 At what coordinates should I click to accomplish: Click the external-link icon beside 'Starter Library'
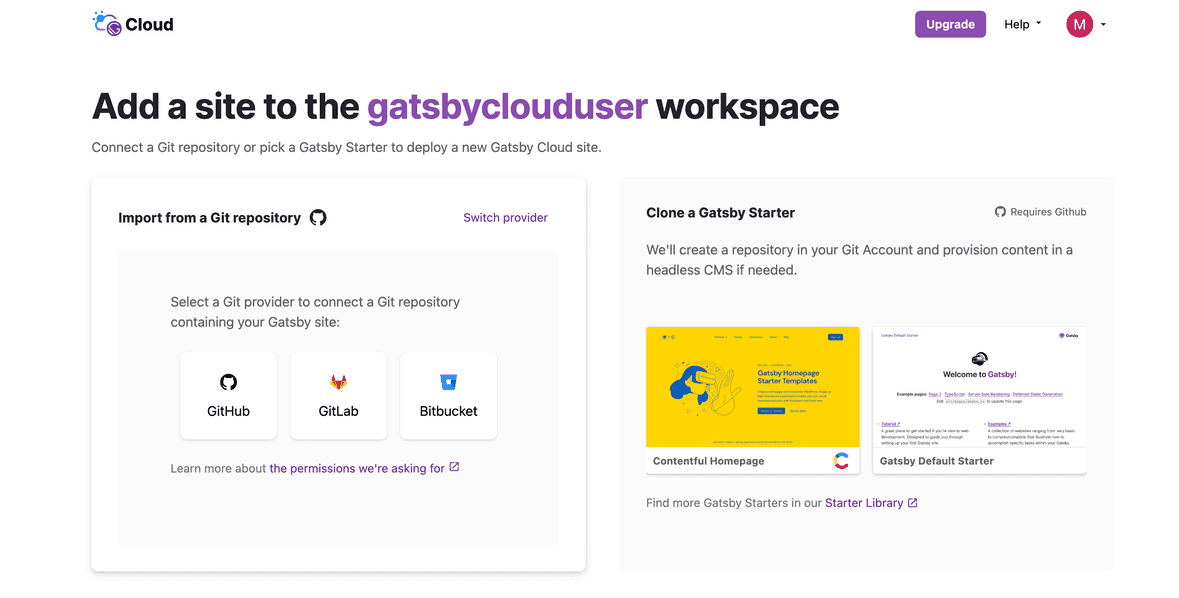click(x=910, y=502)
